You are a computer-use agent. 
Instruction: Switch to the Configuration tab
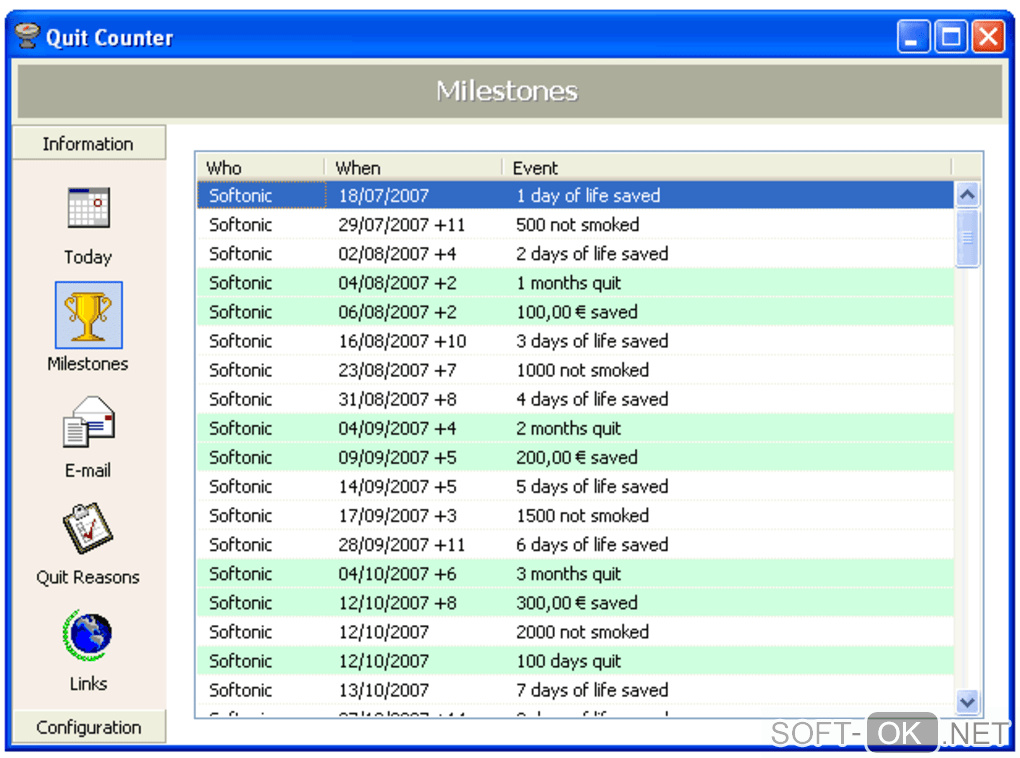[88, 727]
